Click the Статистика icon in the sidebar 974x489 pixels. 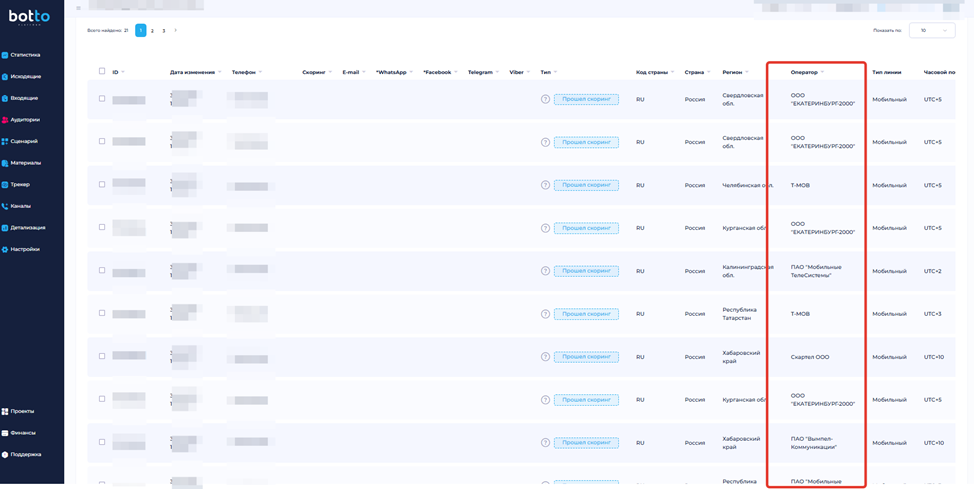(x=5, y=55)
